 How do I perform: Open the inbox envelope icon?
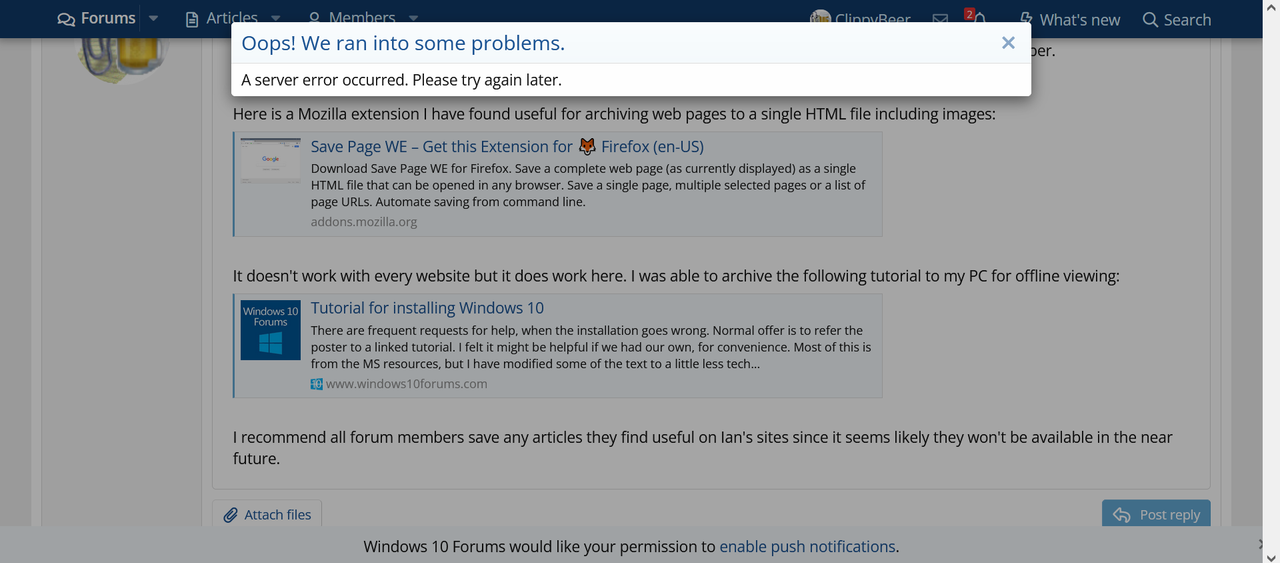point(940,19)
